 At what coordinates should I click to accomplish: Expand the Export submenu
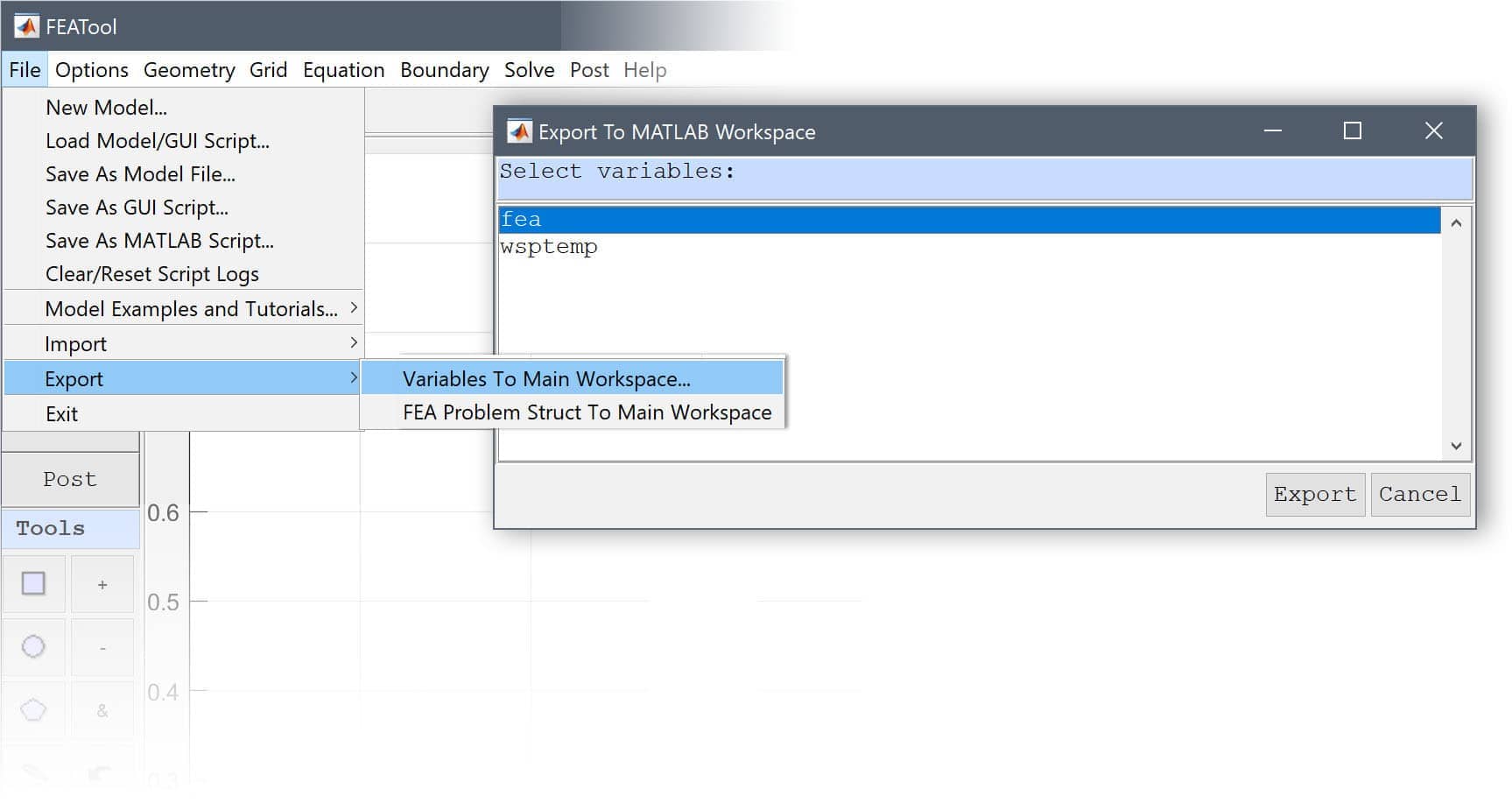click(x=182, y=379)
